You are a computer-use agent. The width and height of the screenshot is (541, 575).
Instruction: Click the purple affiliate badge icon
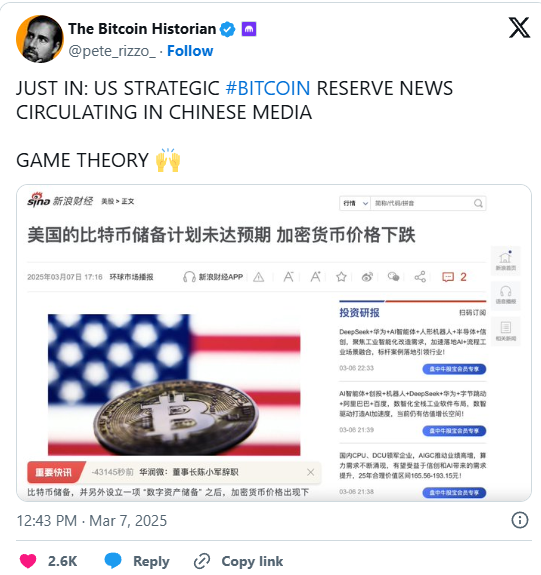coord(249,29)
